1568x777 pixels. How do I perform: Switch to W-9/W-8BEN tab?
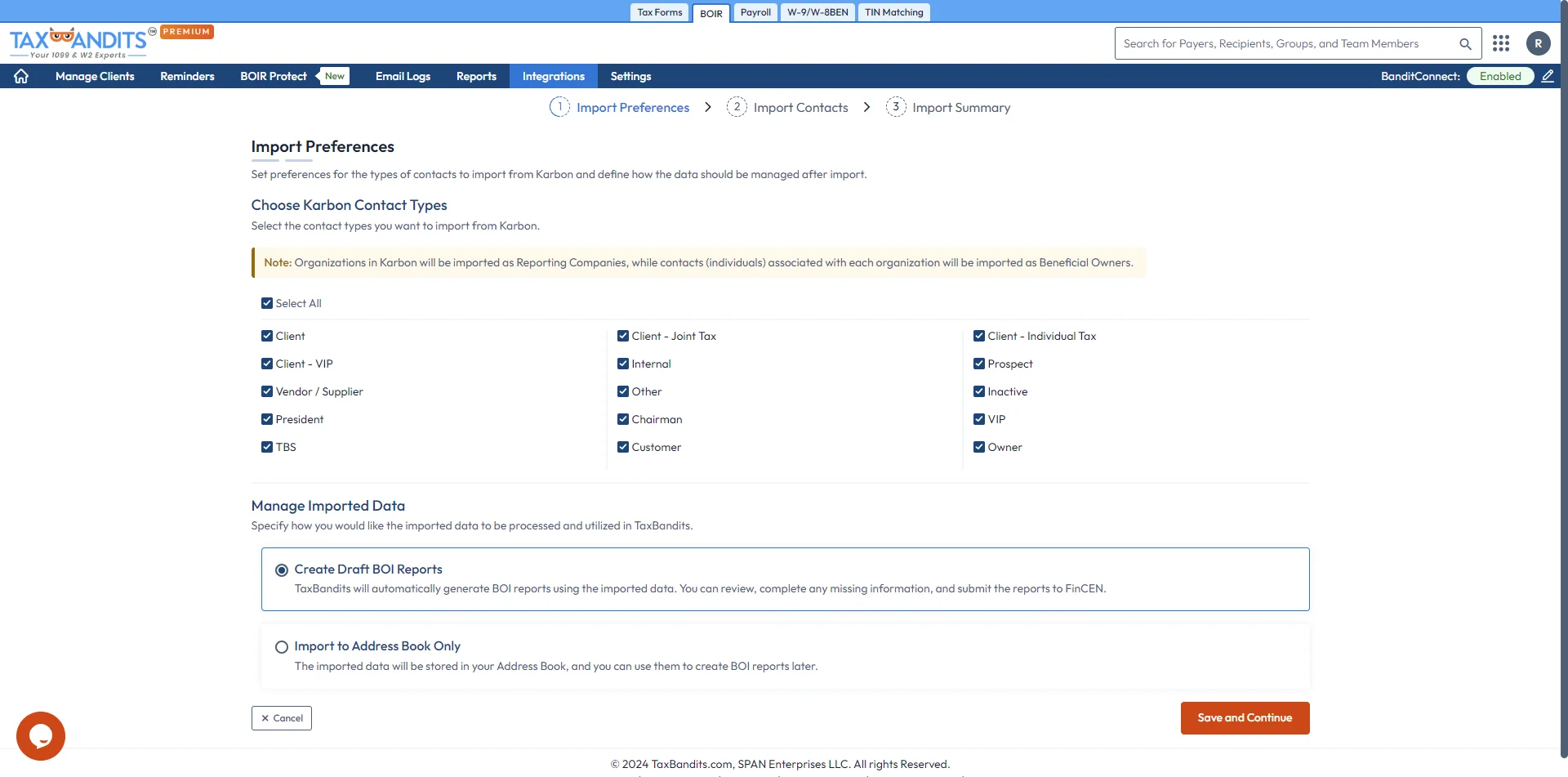point(817,12)
